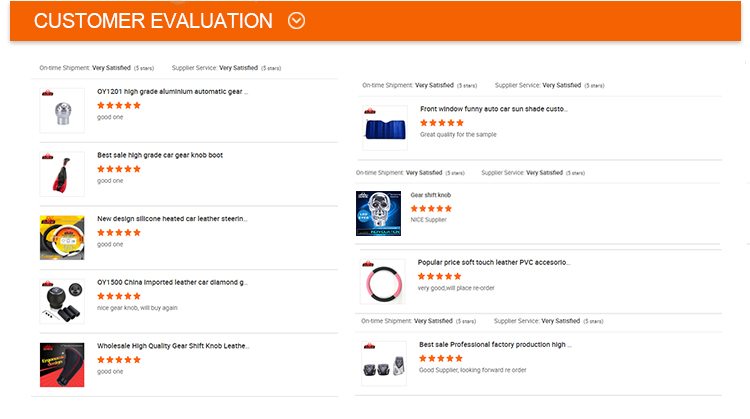Click 'Wholesale High Quality Gear Shift Knob' title
The image size is (750, 419).
pyautogui.click(x=172, y=346)
